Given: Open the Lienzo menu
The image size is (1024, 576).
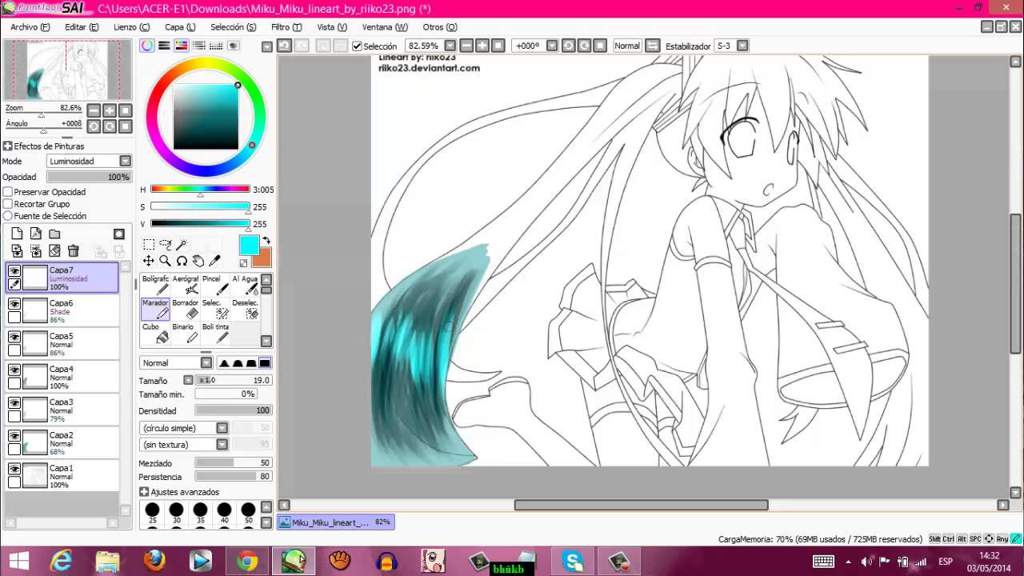Looking at the screenshot, I should (x=131, y=27).
